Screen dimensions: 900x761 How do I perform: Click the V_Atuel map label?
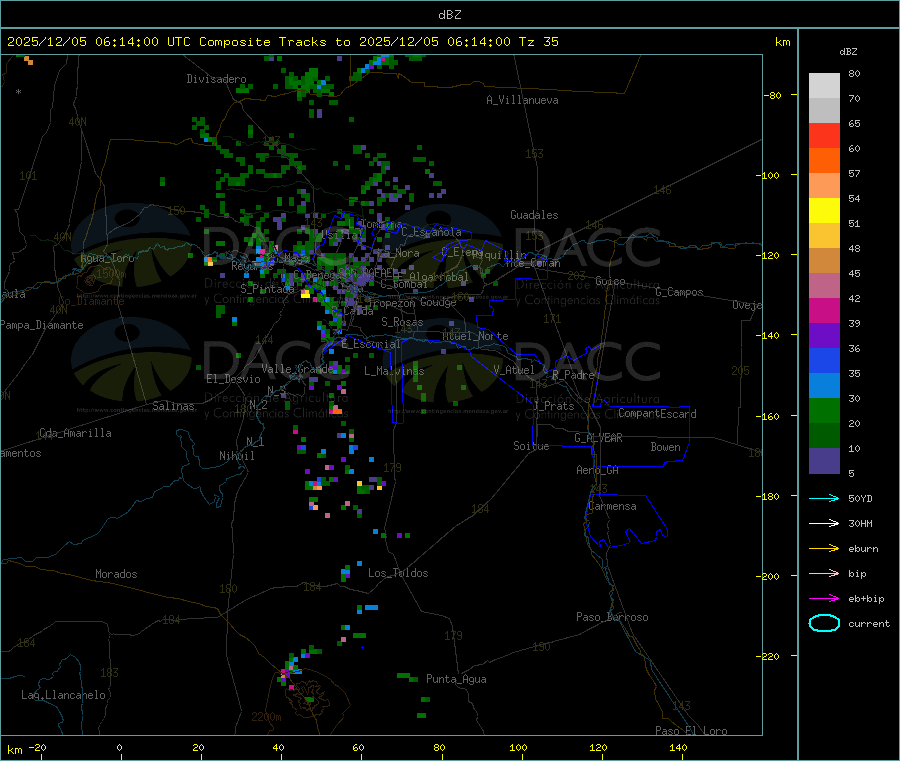tap(514, 370)
